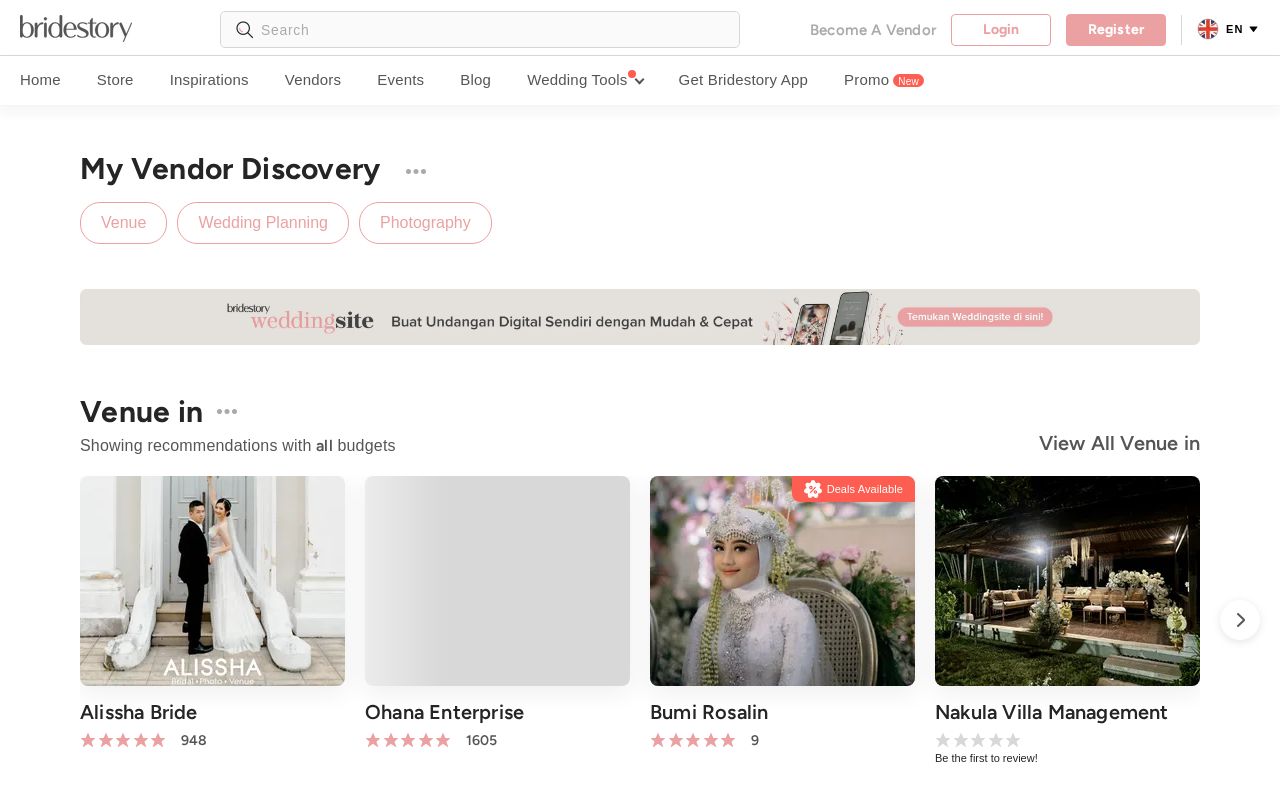Click Be the first to review! text

(x=986, y=758)
